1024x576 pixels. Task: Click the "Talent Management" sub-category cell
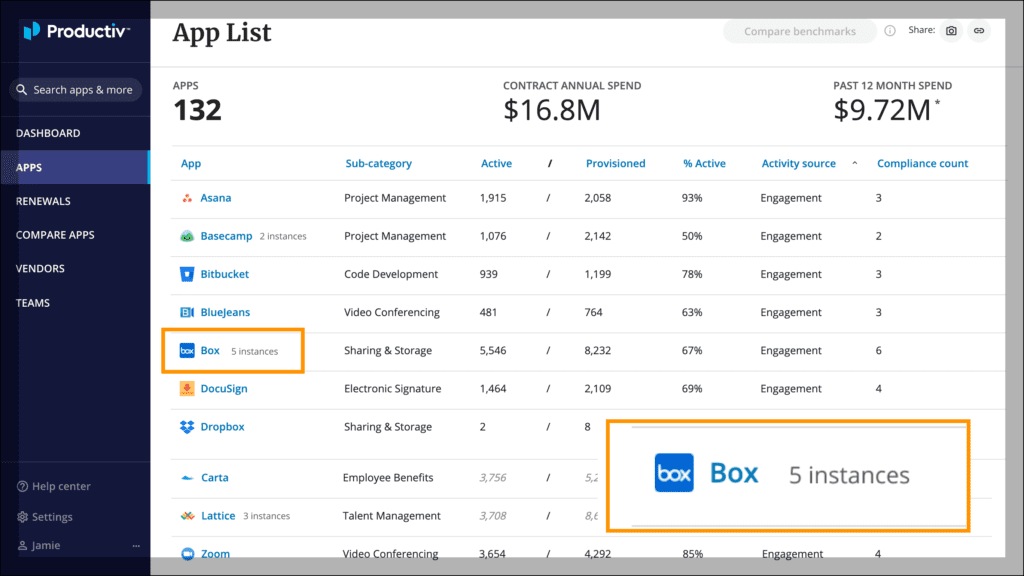point(391,516)
